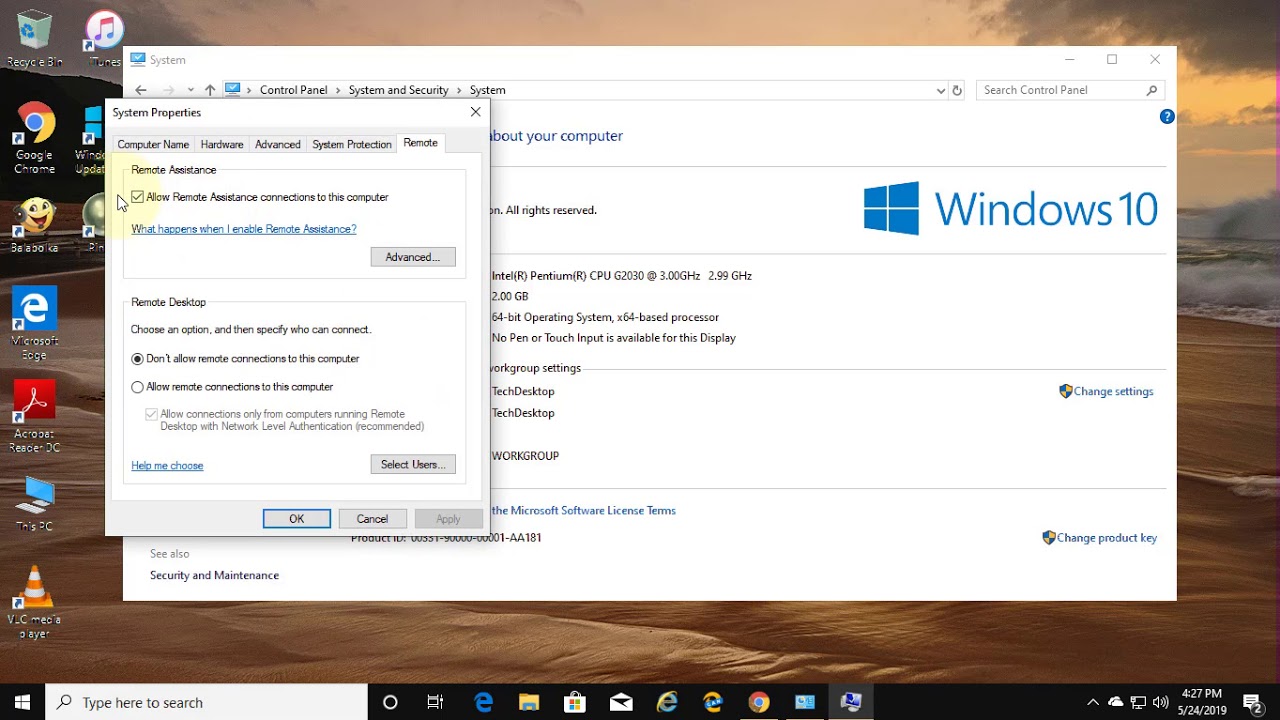The height and width of the screenshot is (720, 1280).
Task: Click the network icon in system tray
Action: 1138,702
